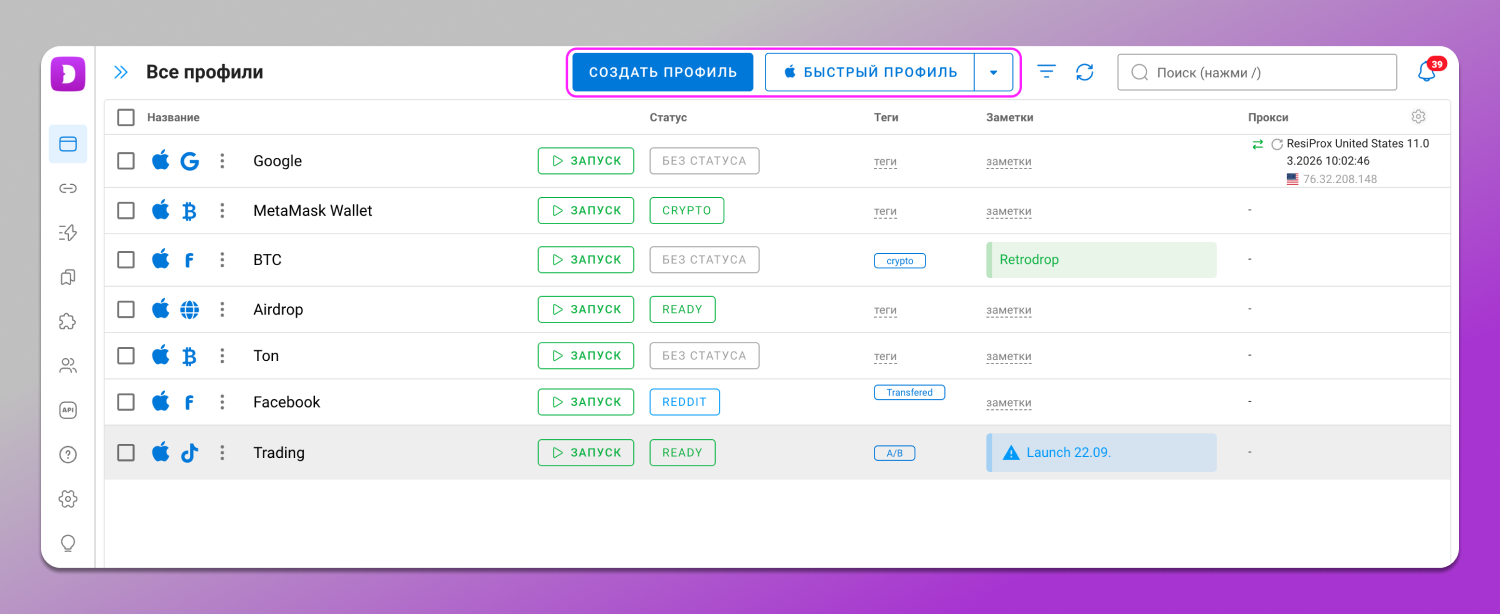The height and width of the screenshot is (614, 1500).
Task: Select the Google profile checkbox
Action: [x=126, y=161]
